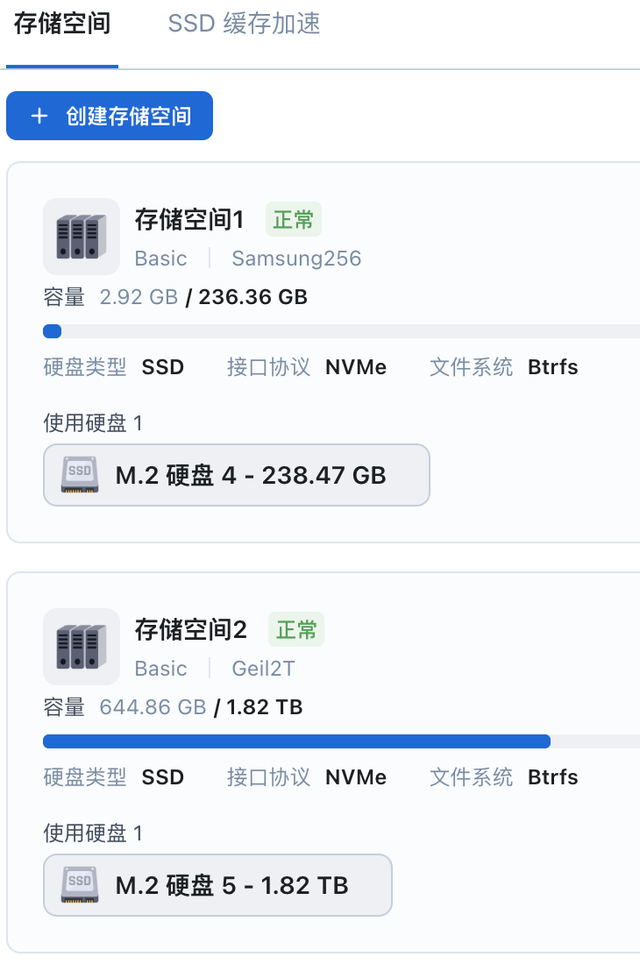Click the 存储空间1 capacity usage bar
640x964 pixels.
(x=340, y=331)
